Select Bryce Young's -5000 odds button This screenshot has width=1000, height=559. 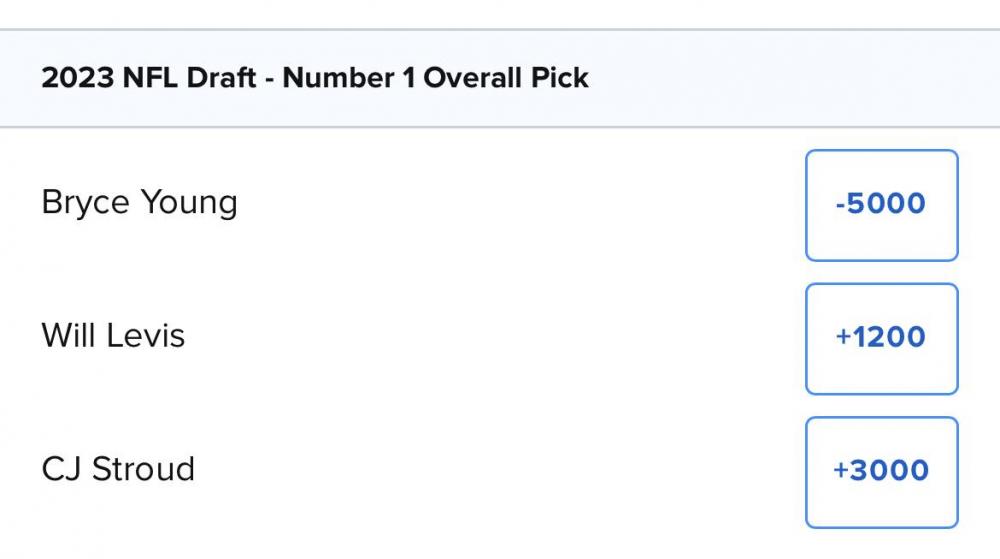coord(881,205)
